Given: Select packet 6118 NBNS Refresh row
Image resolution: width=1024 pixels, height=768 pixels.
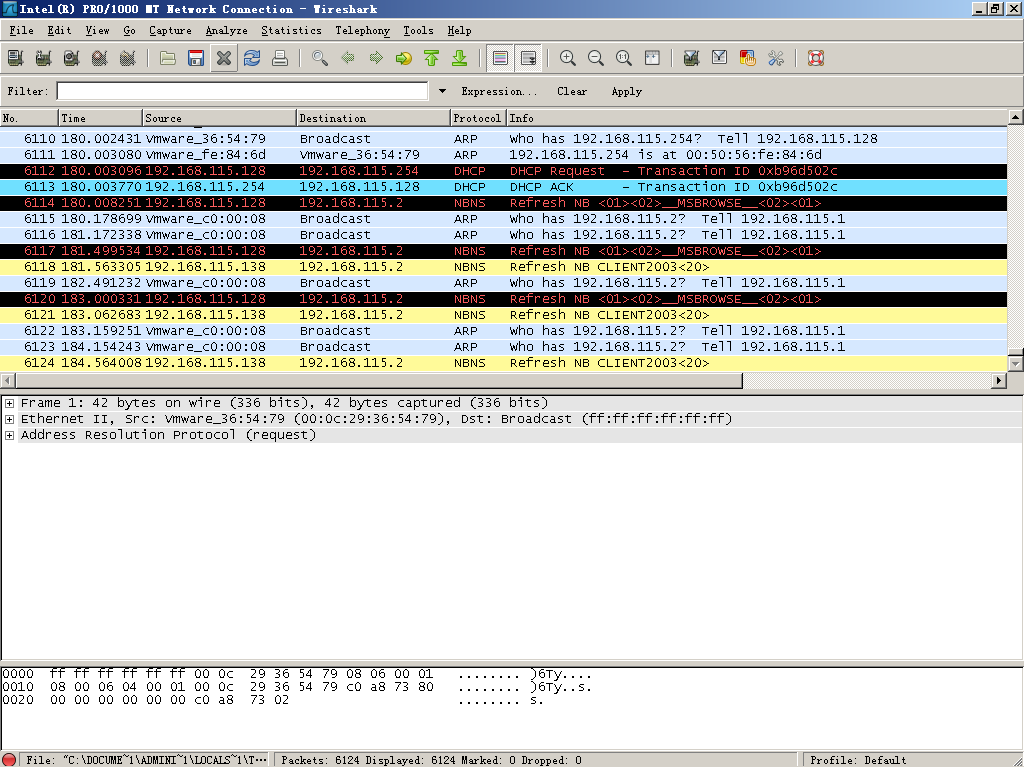Looking at the screenshot, I should (504, 267).
